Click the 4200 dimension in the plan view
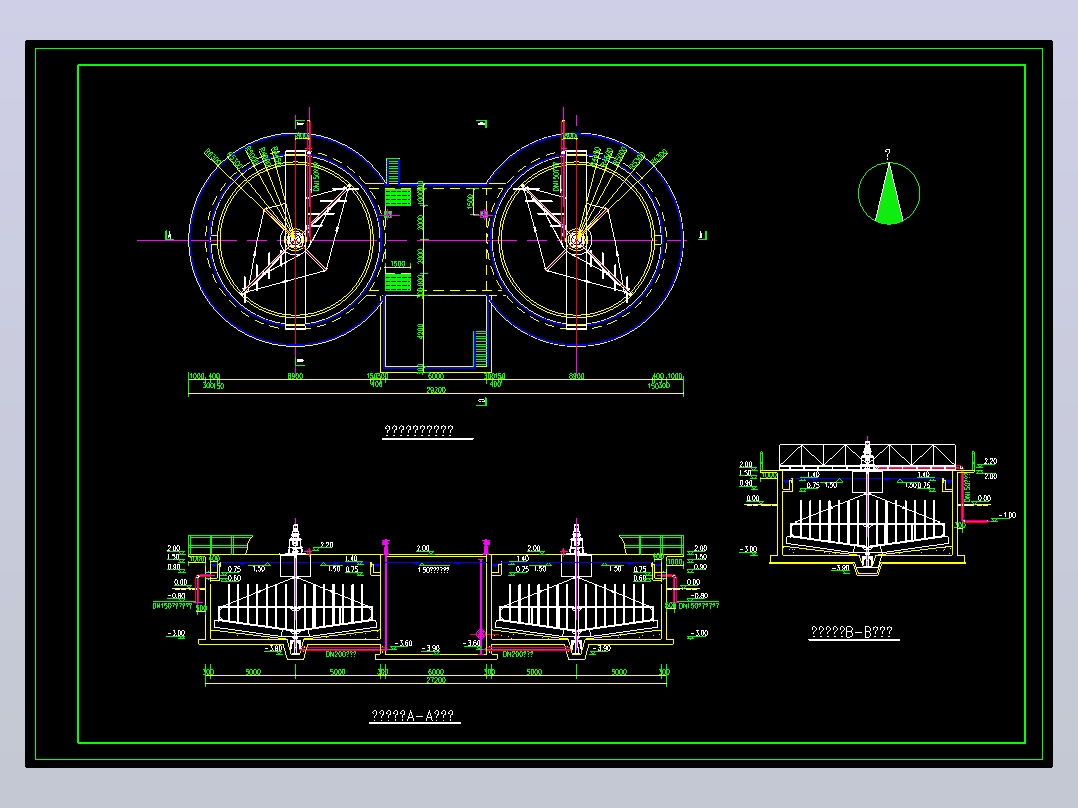The height and width of the screenshot is (808, 1078). tap(421, 332)
